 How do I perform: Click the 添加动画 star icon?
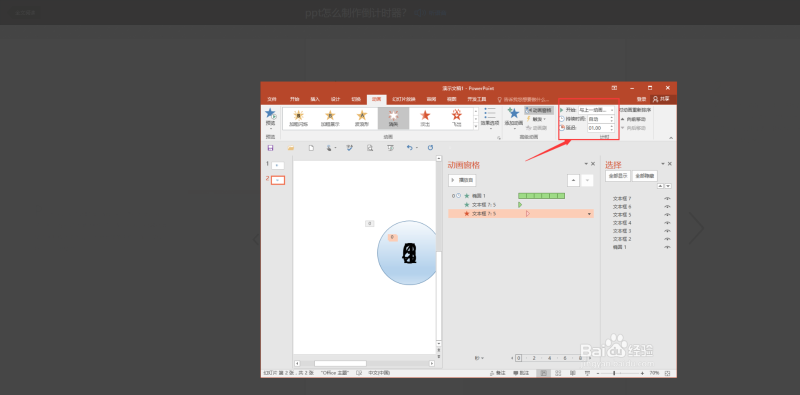point(514,113)
